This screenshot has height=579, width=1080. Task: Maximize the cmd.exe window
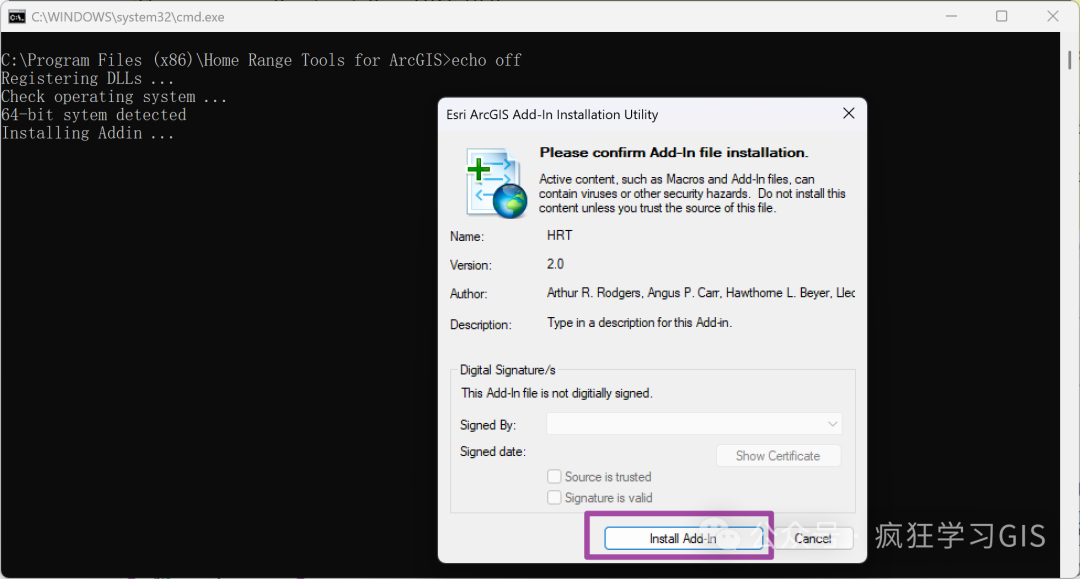click(1001, 16)
